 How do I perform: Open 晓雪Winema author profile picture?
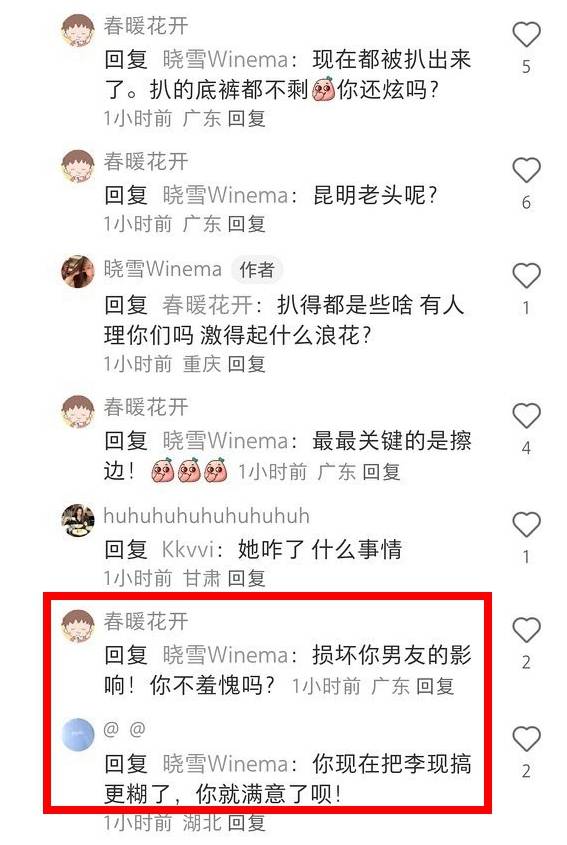[78, 272]
